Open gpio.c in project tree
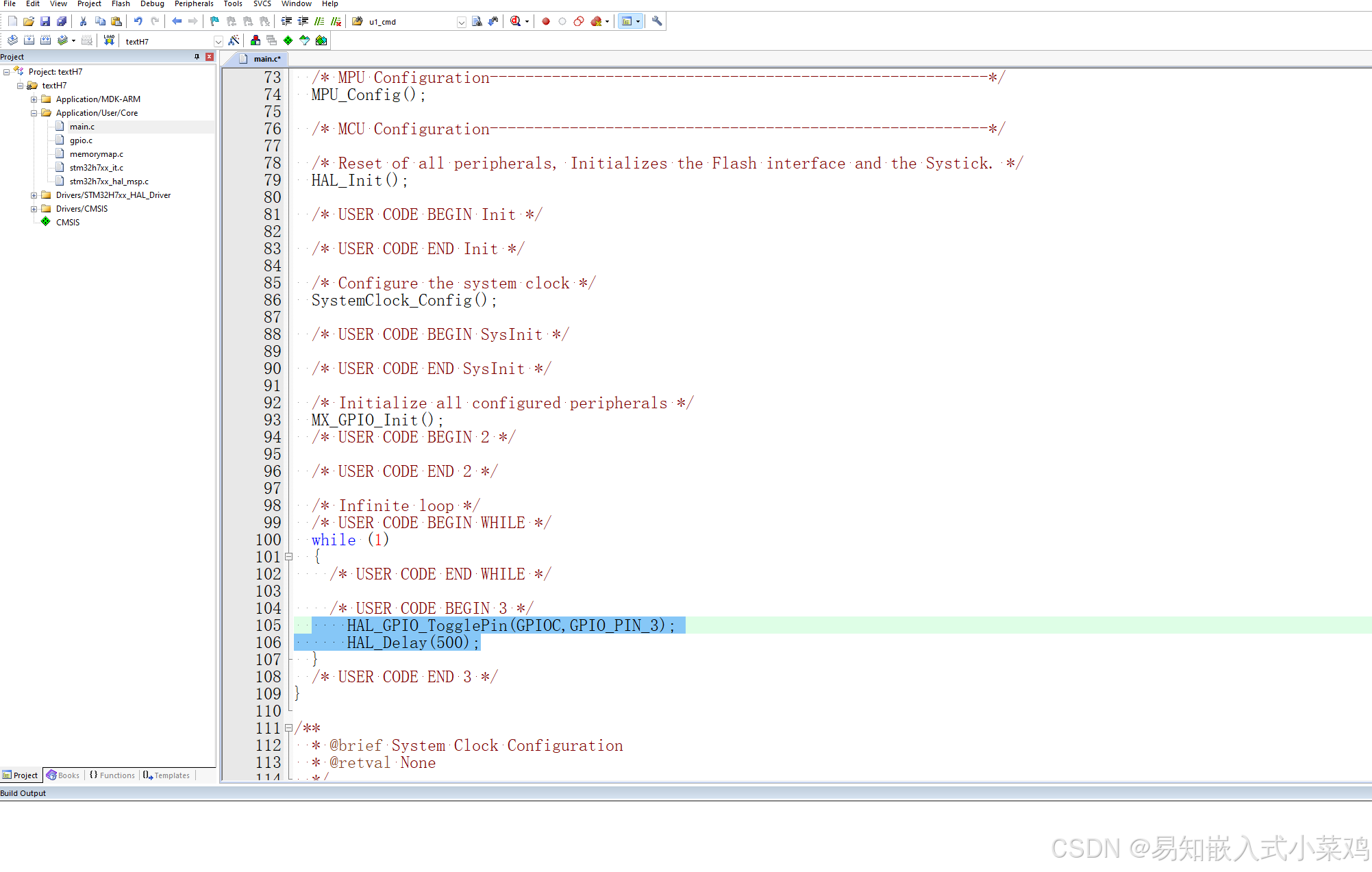This screenshot has width=1372, height=872. pos(81,140)
